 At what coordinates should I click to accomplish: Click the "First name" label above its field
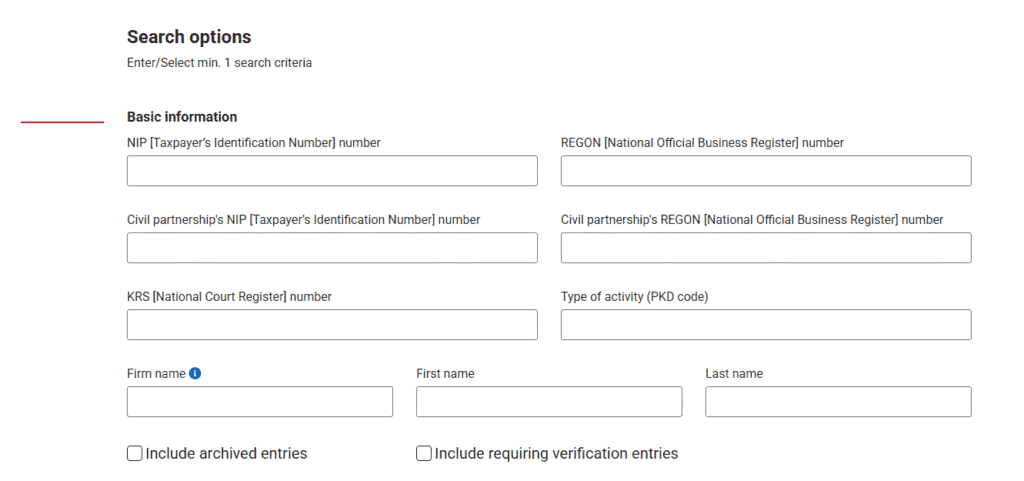(x=445, y=374)
